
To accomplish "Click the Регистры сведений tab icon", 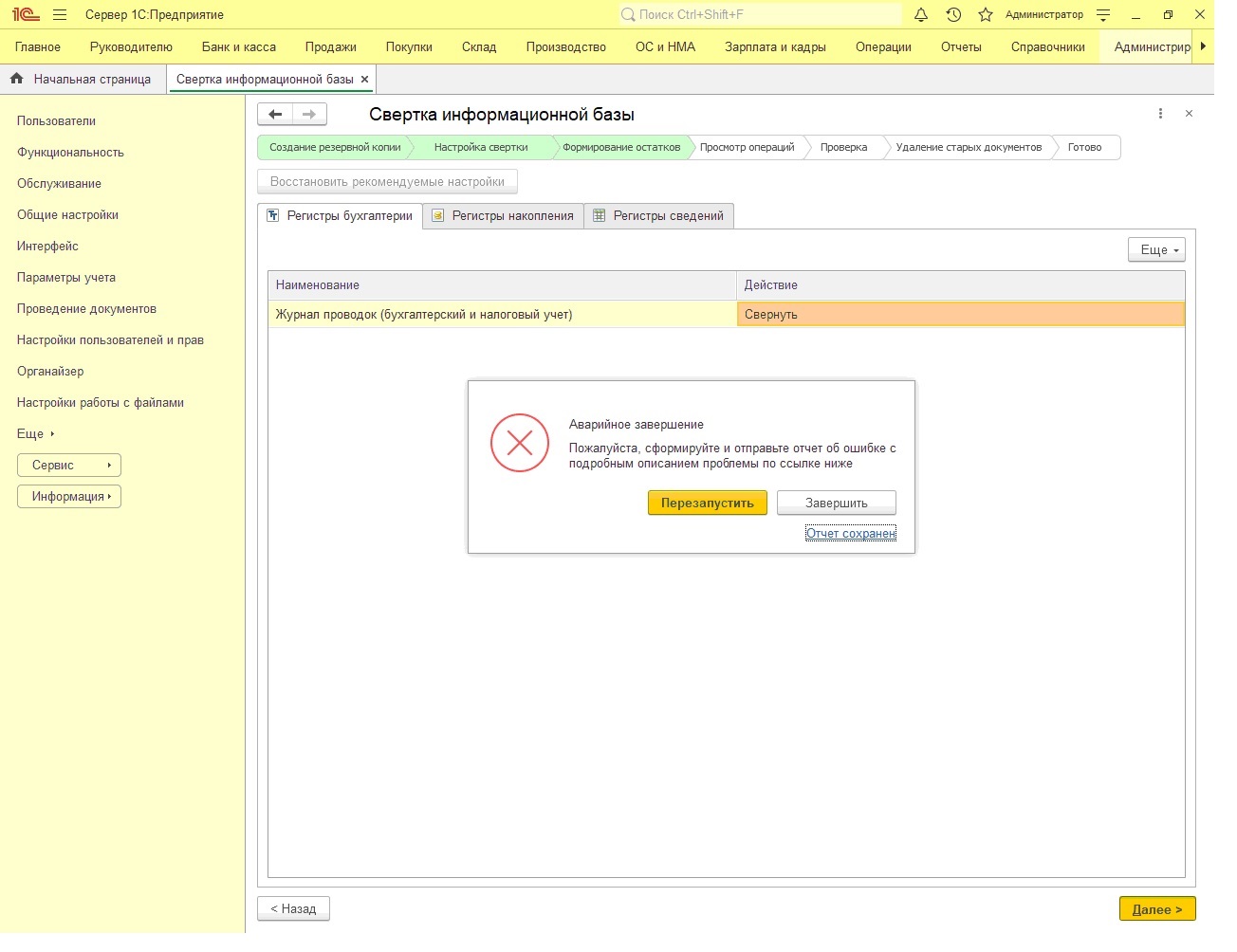I will 600,215.
